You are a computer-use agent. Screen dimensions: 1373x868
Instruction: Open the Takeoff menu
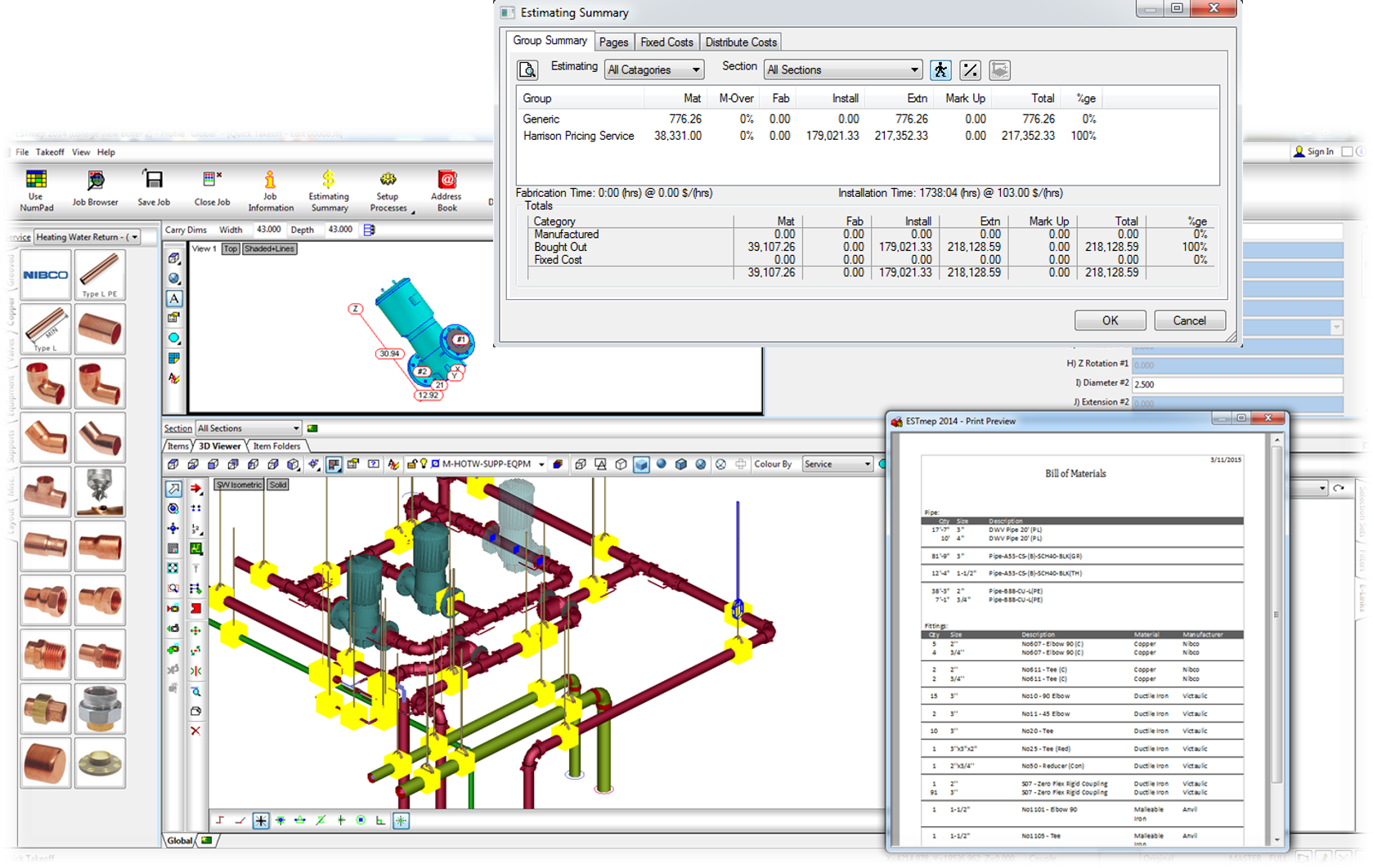(x=50, y=152)
